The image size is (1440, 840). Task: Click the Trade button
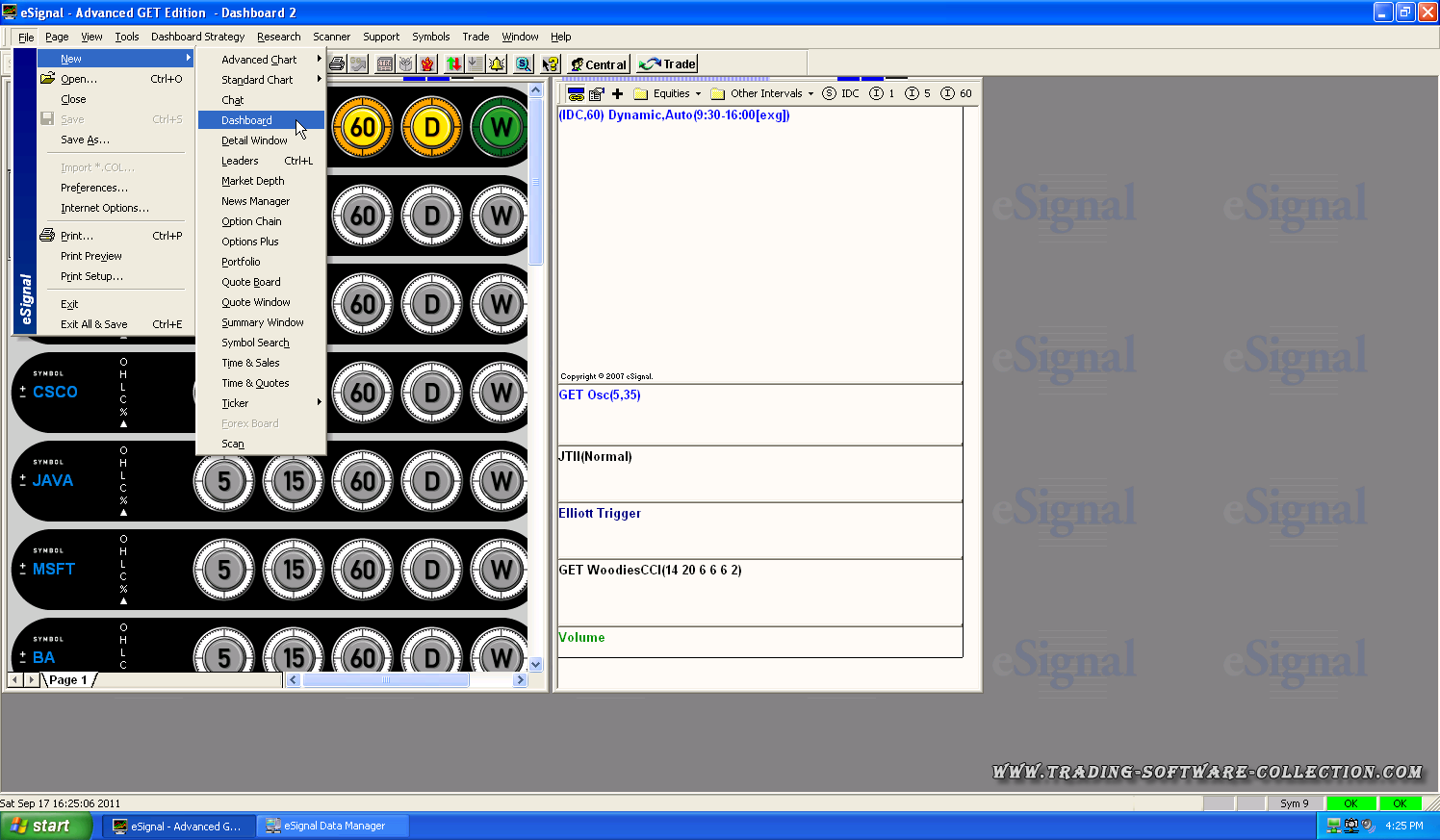[668, 64]
